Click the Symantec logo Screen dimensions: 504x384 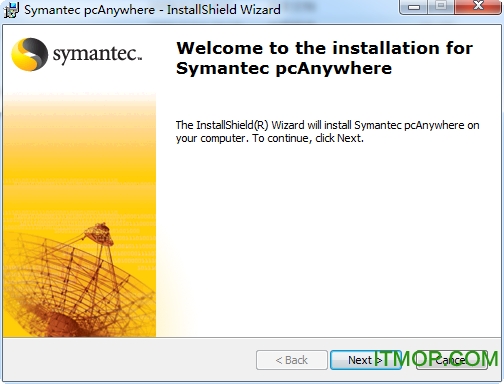(x=77, y=54)
